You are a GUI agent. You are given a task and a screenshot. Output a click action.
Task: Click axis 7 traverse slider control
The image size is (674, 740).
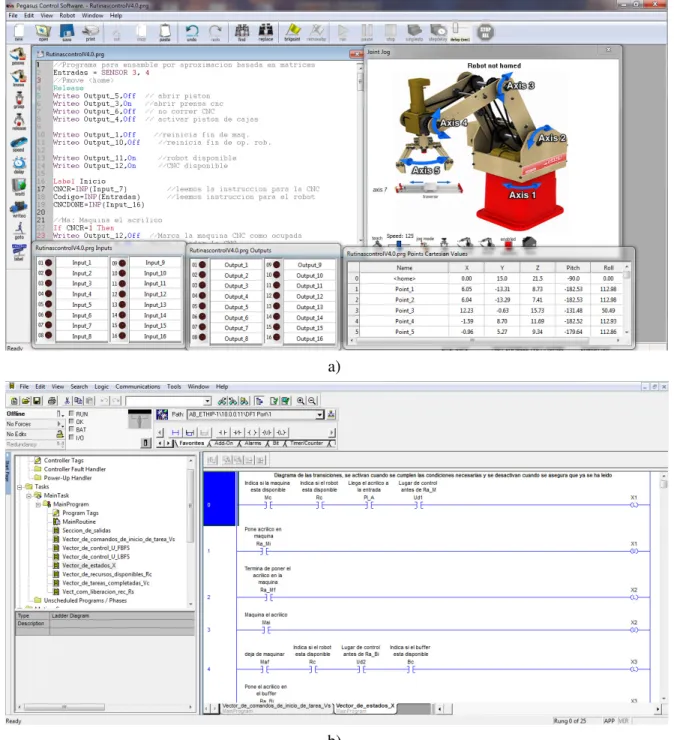pos(430,189)
